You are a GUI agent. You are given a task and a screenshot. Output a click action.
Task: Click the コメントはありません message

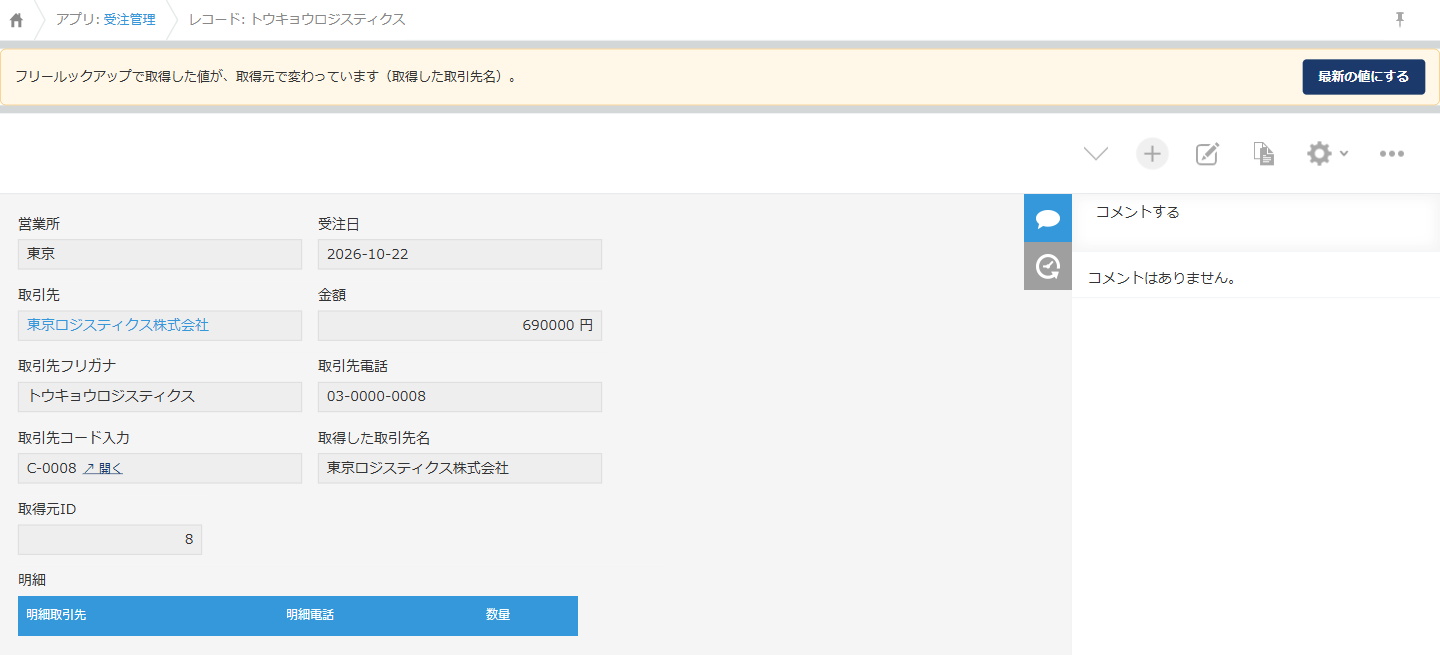[x=1162, y=278]
